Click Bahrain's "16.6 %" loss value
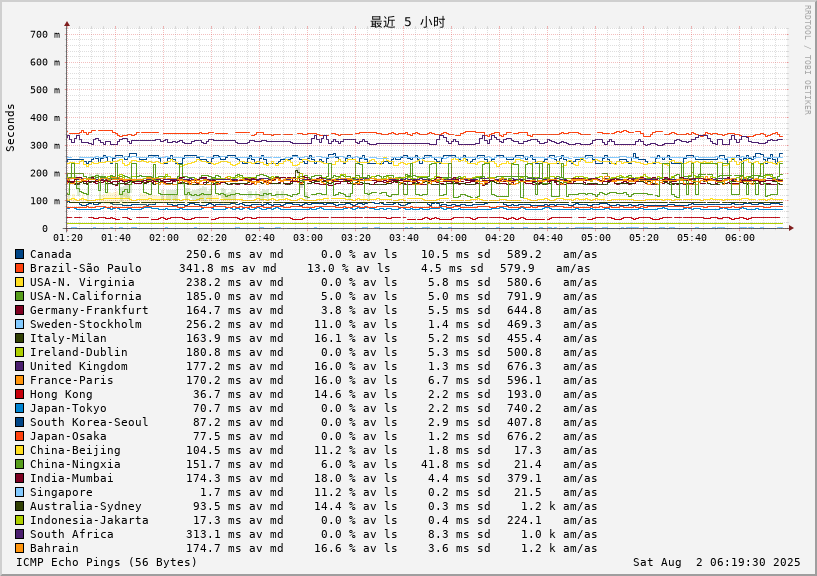 [335, 548]
